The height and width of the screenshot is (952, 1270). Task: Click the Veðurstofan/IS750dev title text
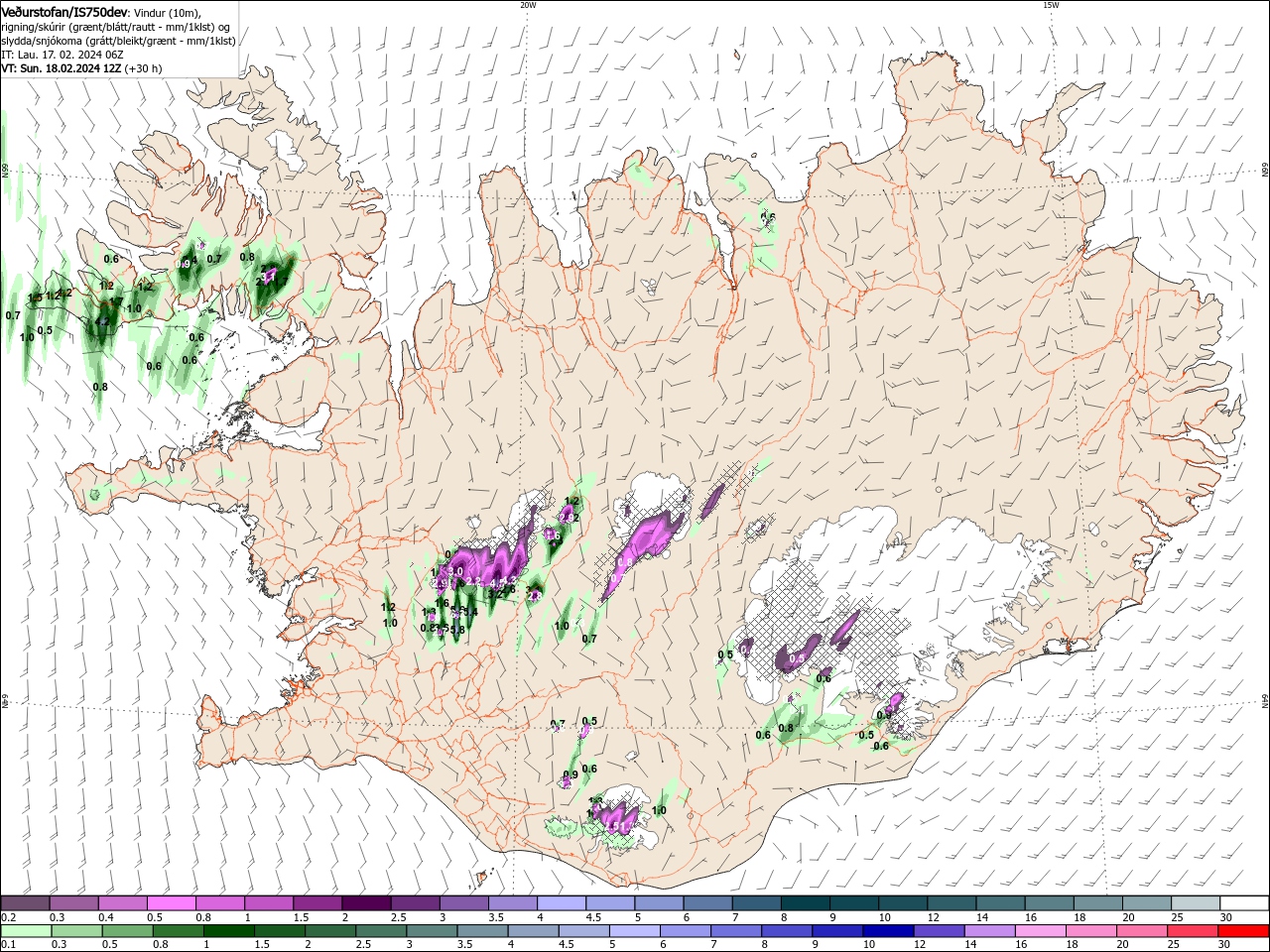pyautogui.click(x=64, y=11)
